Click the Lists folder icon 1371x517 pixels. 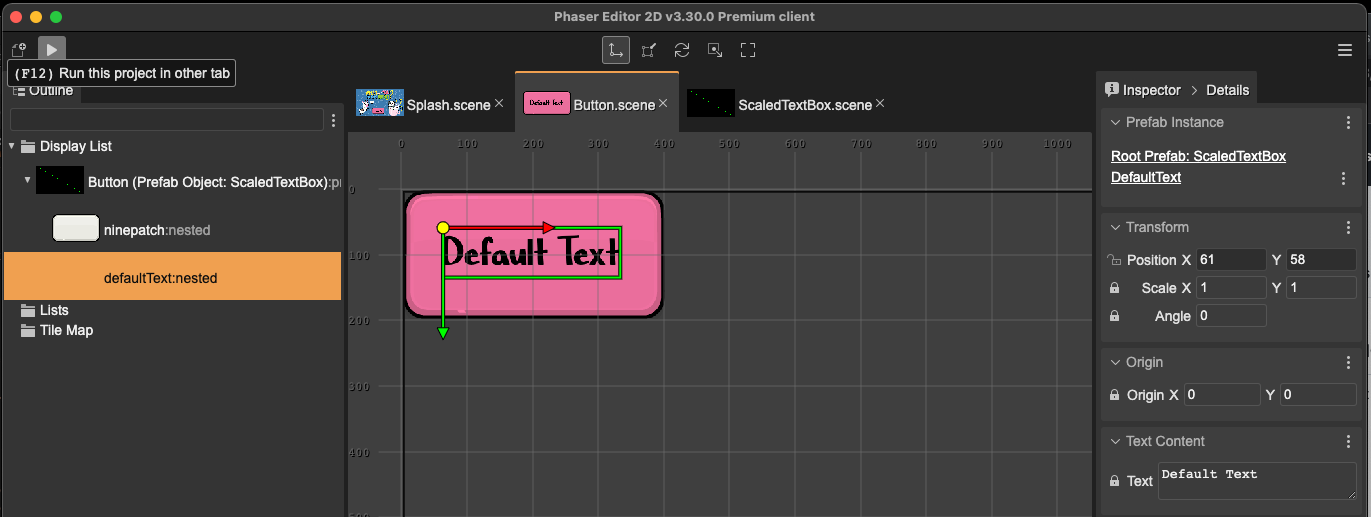(28, 310)
